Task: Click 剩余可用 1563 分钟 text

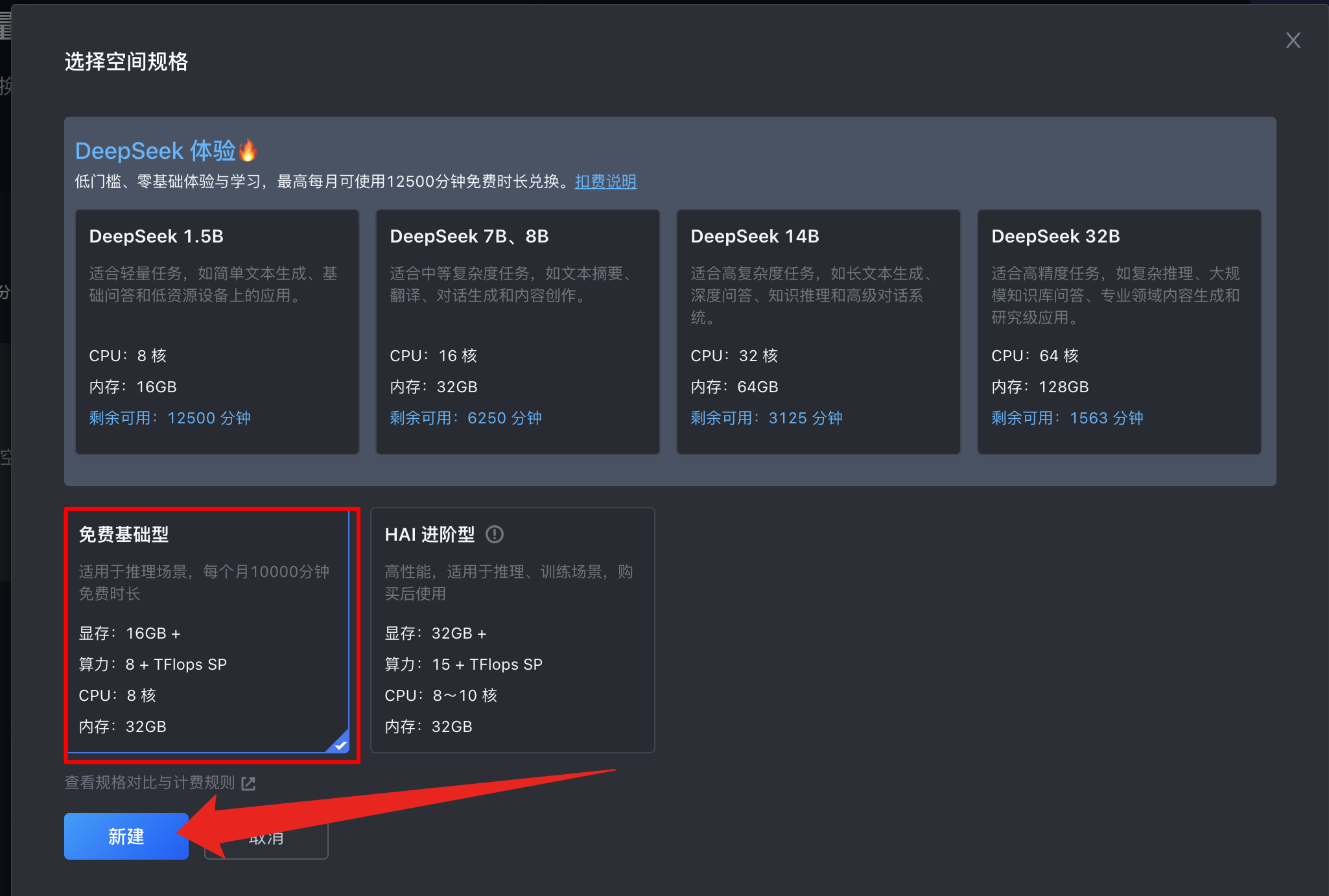Action: click(1067, 418)
